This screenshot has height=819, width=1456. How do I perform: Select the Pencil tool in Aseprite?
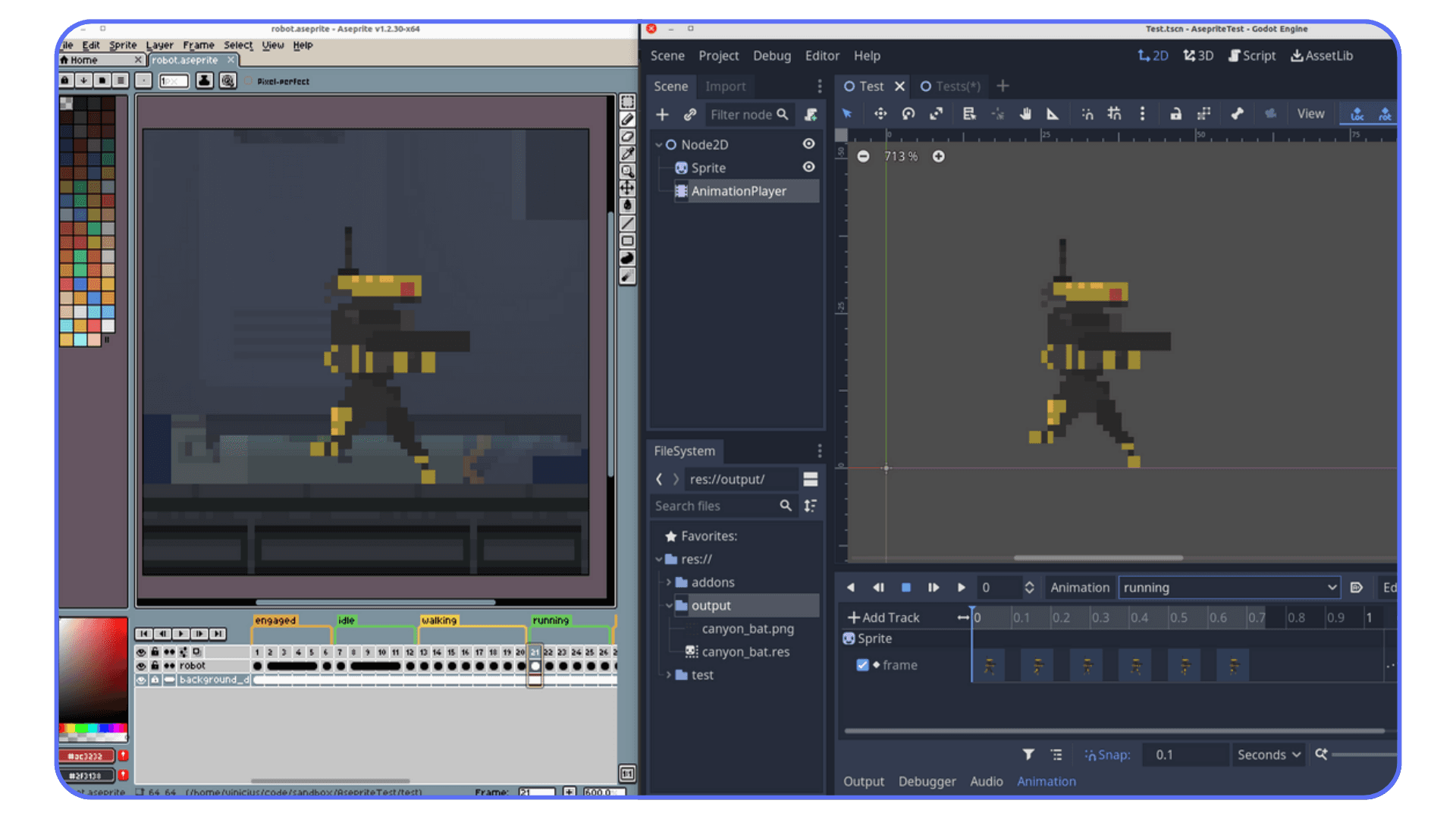(x=627, y=119)
